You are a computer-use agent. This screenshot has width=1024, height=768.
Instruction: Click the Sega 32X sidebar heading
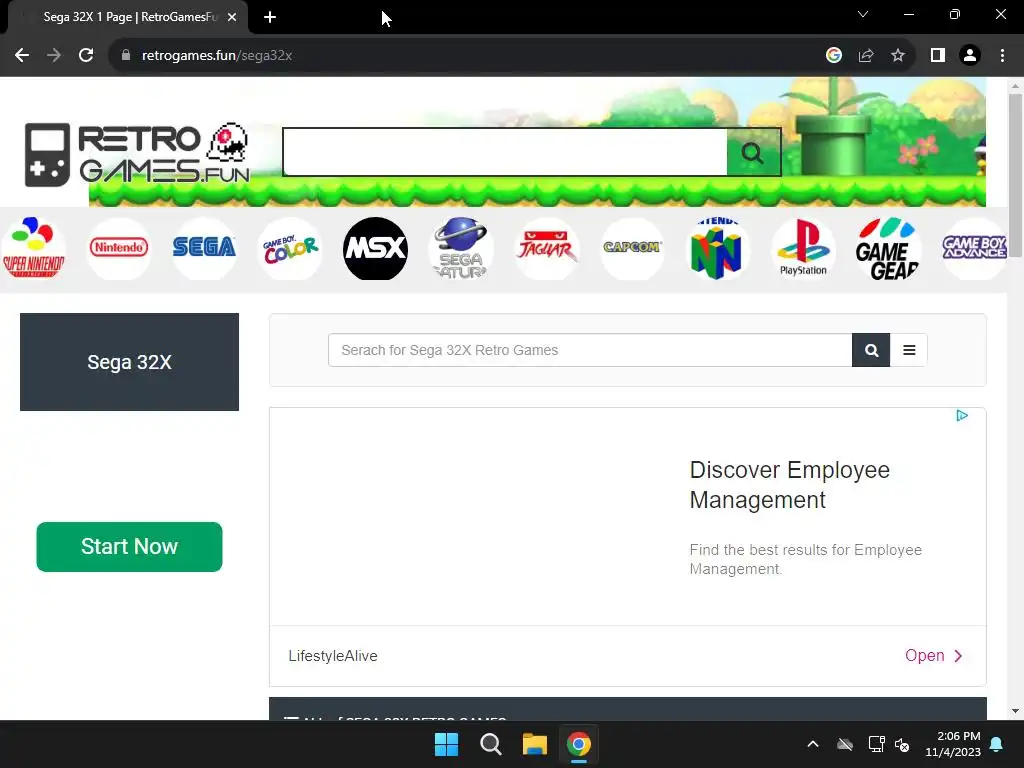(129, 362)
